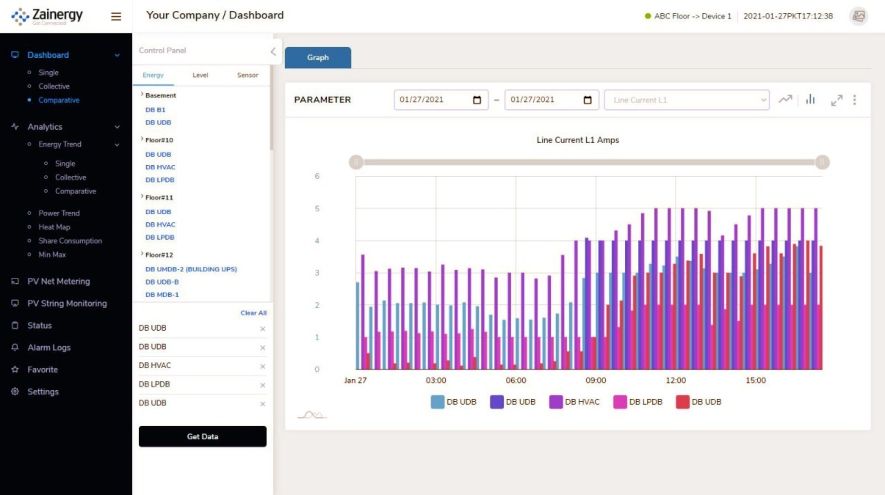Image resolution: width=885 pixels, height=495 pixels.
Task: Collapse the Dashboard menu chevron
Action: pos(117,55)
